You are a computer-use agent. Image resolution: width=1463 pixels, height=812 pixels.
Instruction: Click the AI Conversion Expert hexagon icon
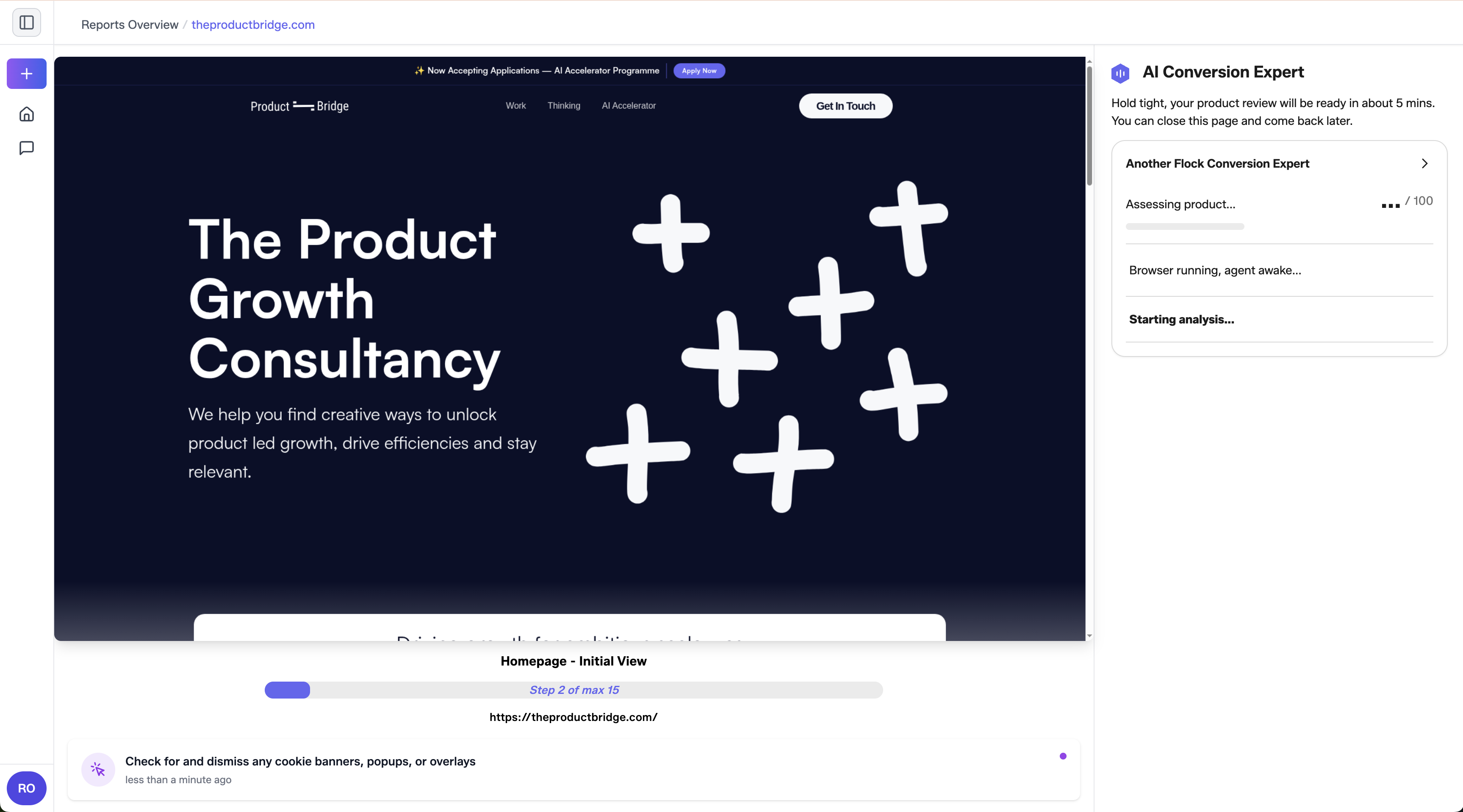[x=1120, y=73]
